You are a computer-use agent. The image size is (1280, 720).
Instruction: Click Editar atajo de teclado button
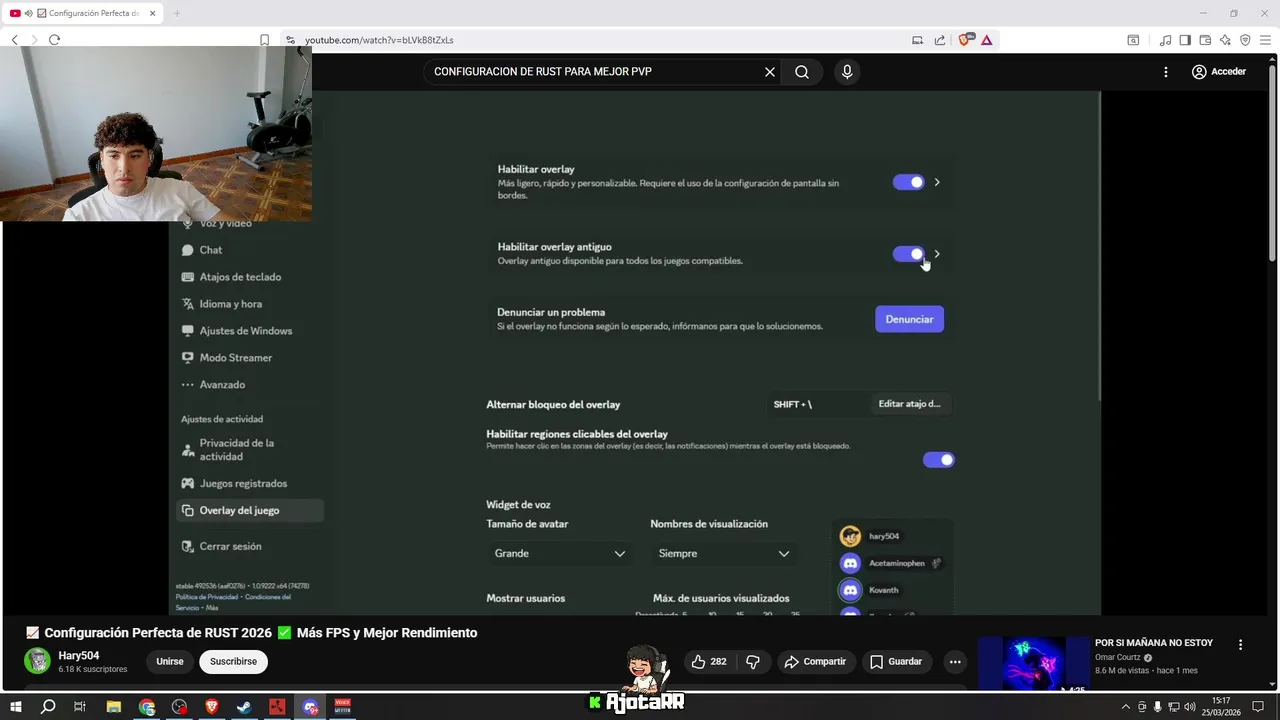coord(909,404)
